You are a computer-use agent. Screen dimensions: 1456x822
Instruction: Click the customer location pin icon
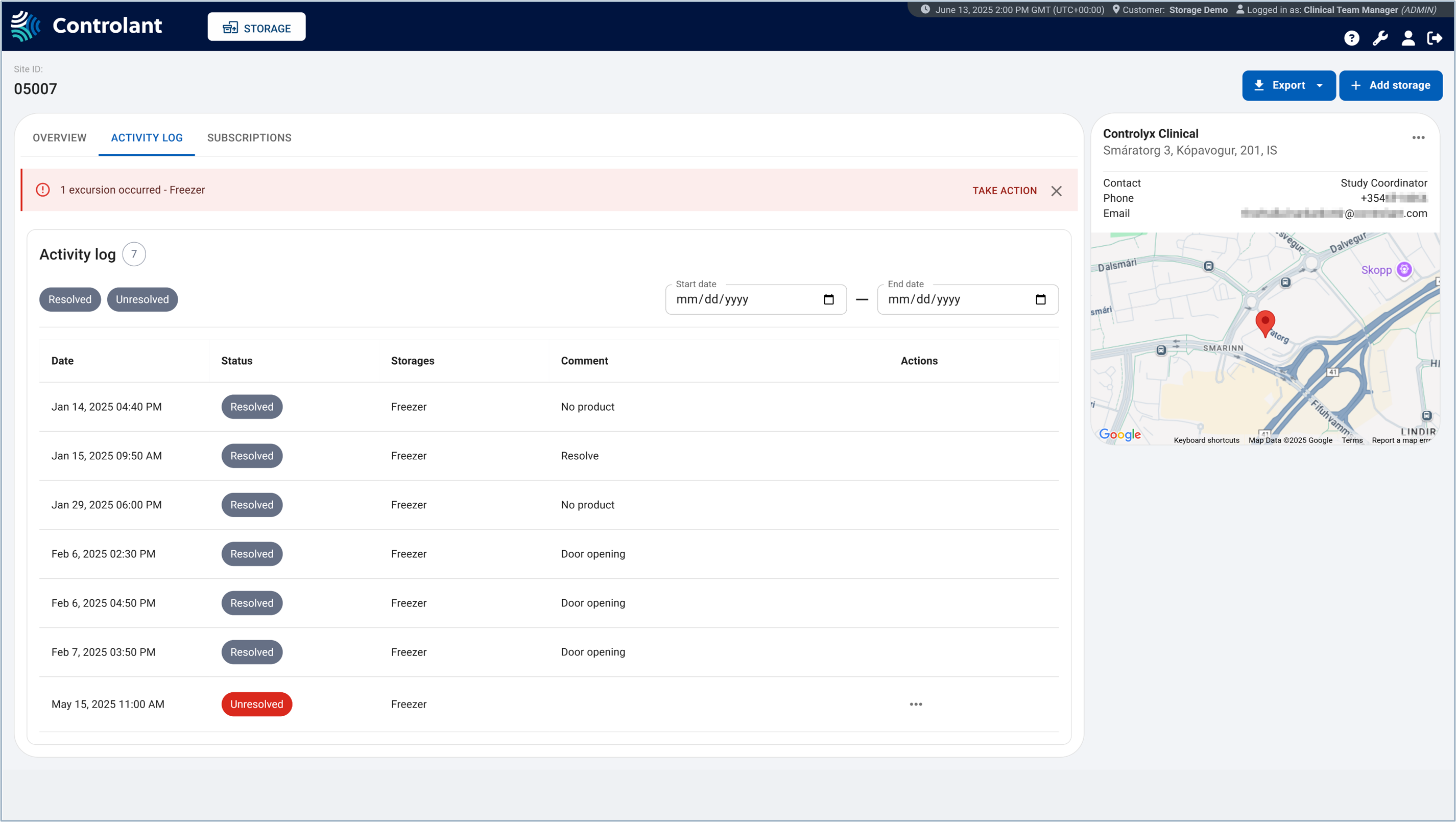(x=1116, y=9)
